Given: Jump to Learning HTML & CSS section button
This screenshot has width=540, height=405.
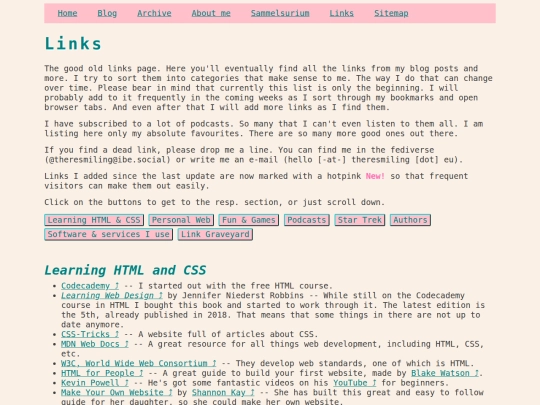Looking at the screenshot, I should (x=94, y=220).
